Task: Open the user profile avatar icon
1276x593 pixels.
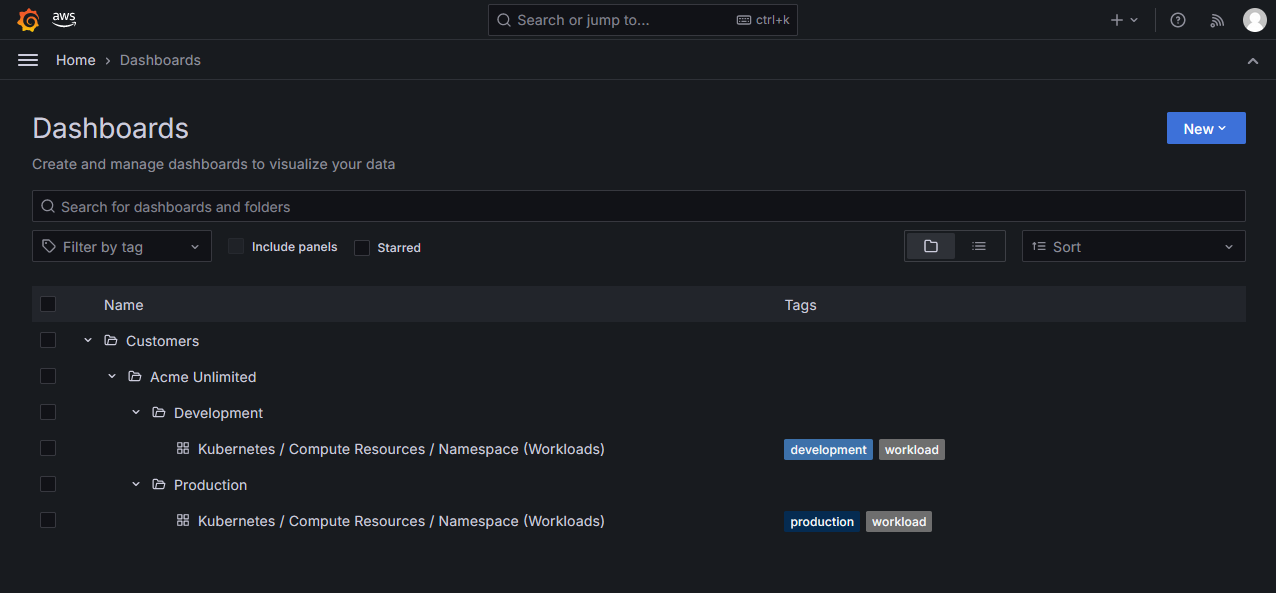Action: (1254, 19)
